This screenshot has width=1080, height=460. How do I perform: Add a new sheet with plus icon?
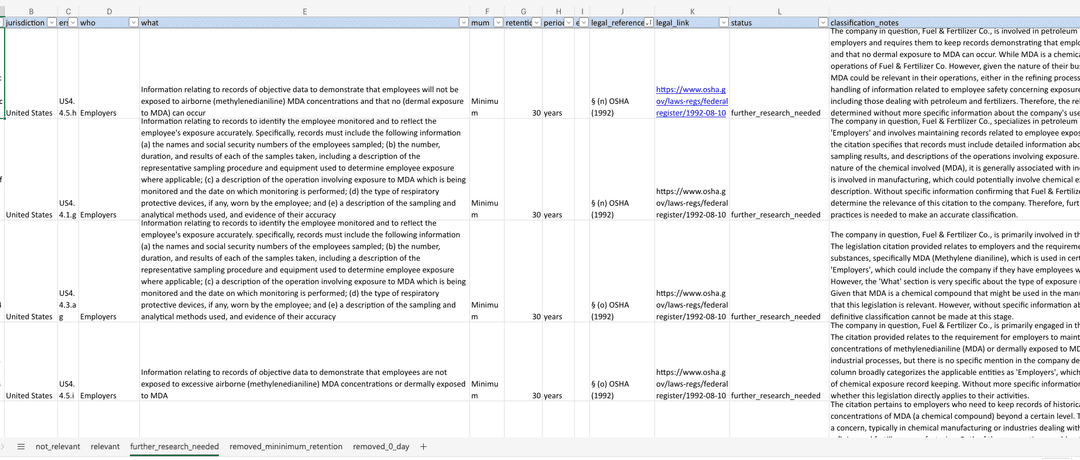423,446
